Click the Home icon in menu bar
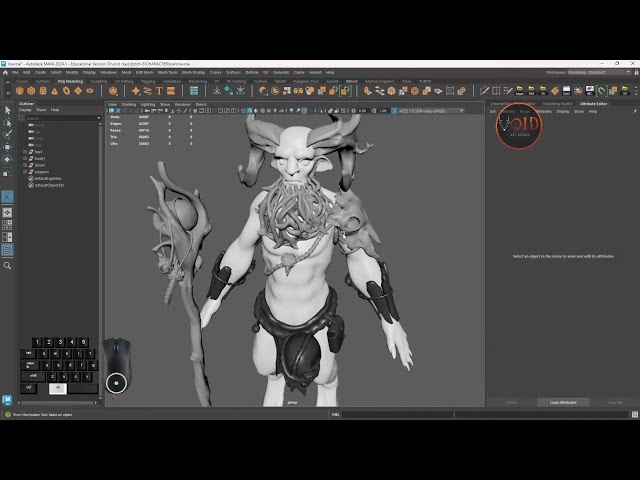The height and width of the screenshot is (480, 640). (x=5, y=72)
